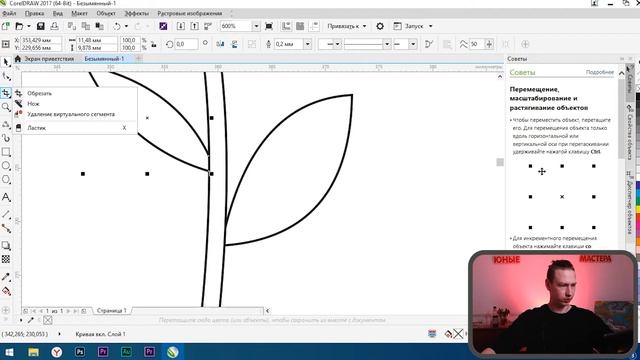Click the Full-screen preview icon
The image size is (640, 360).
coord(269,26)
